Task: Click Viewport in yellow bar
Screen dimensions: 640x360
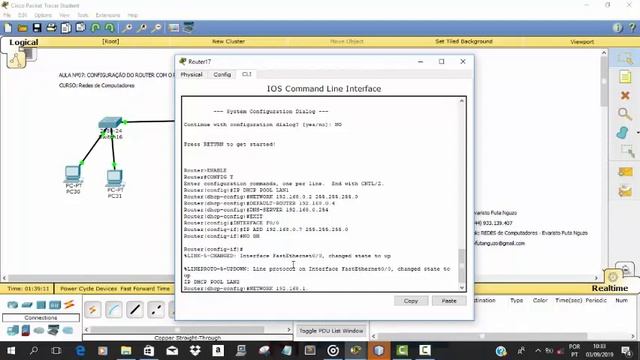Action: point(582,42)
